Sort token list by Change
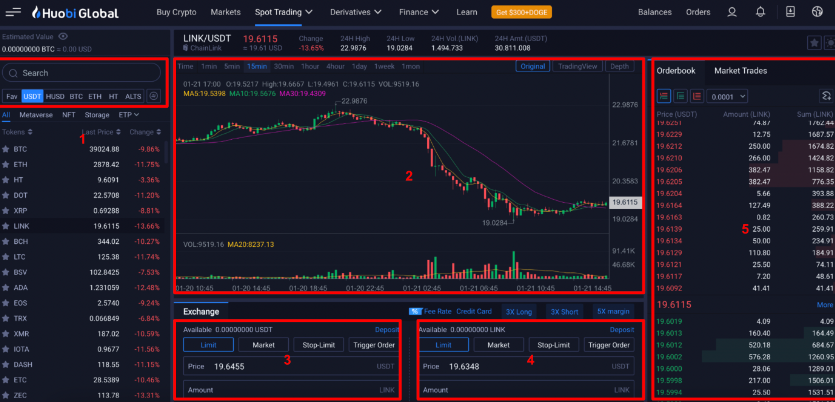Viewport: 835px width, 402px height. [145, 132]
